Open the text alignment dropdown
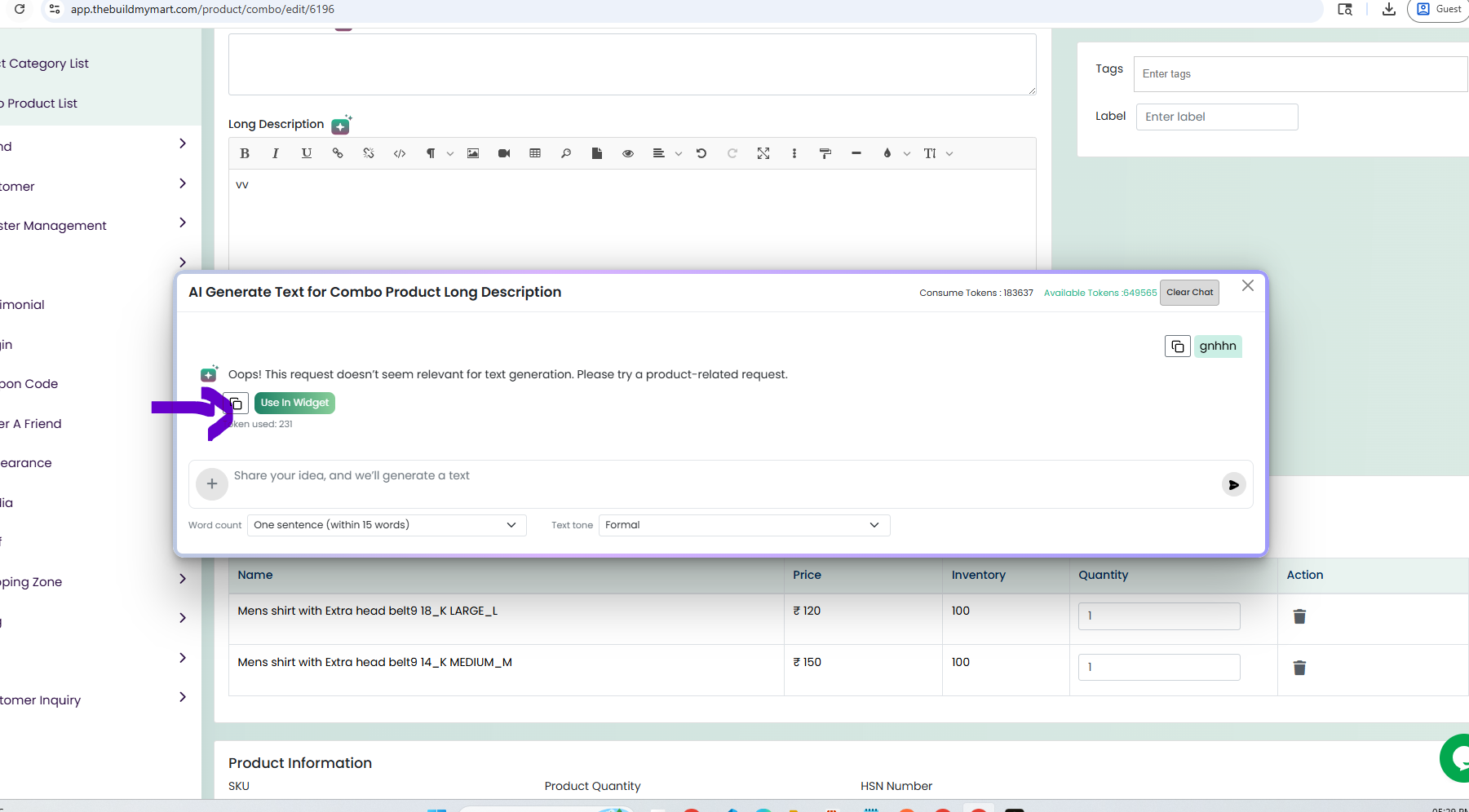This screenshot has width=1469, height=812. pyautogui.click(x=666, y=153)
